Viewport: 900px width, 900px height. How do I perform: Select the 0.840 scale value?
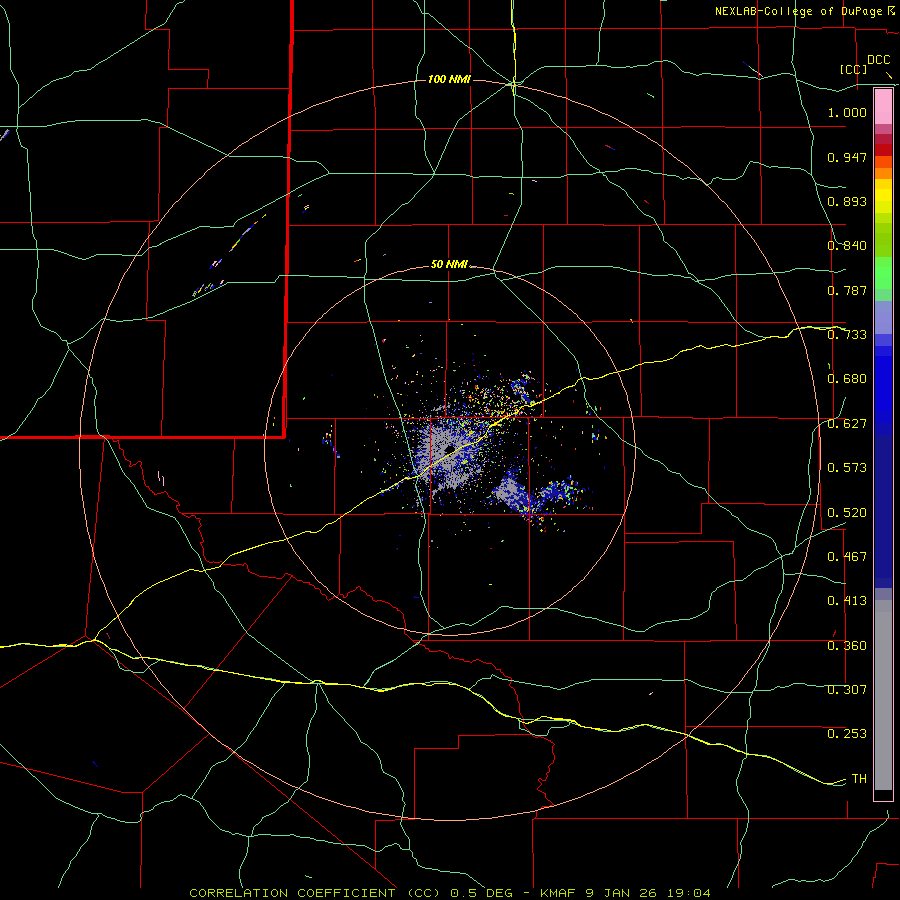pyautogui.click(x=847, y=246)
